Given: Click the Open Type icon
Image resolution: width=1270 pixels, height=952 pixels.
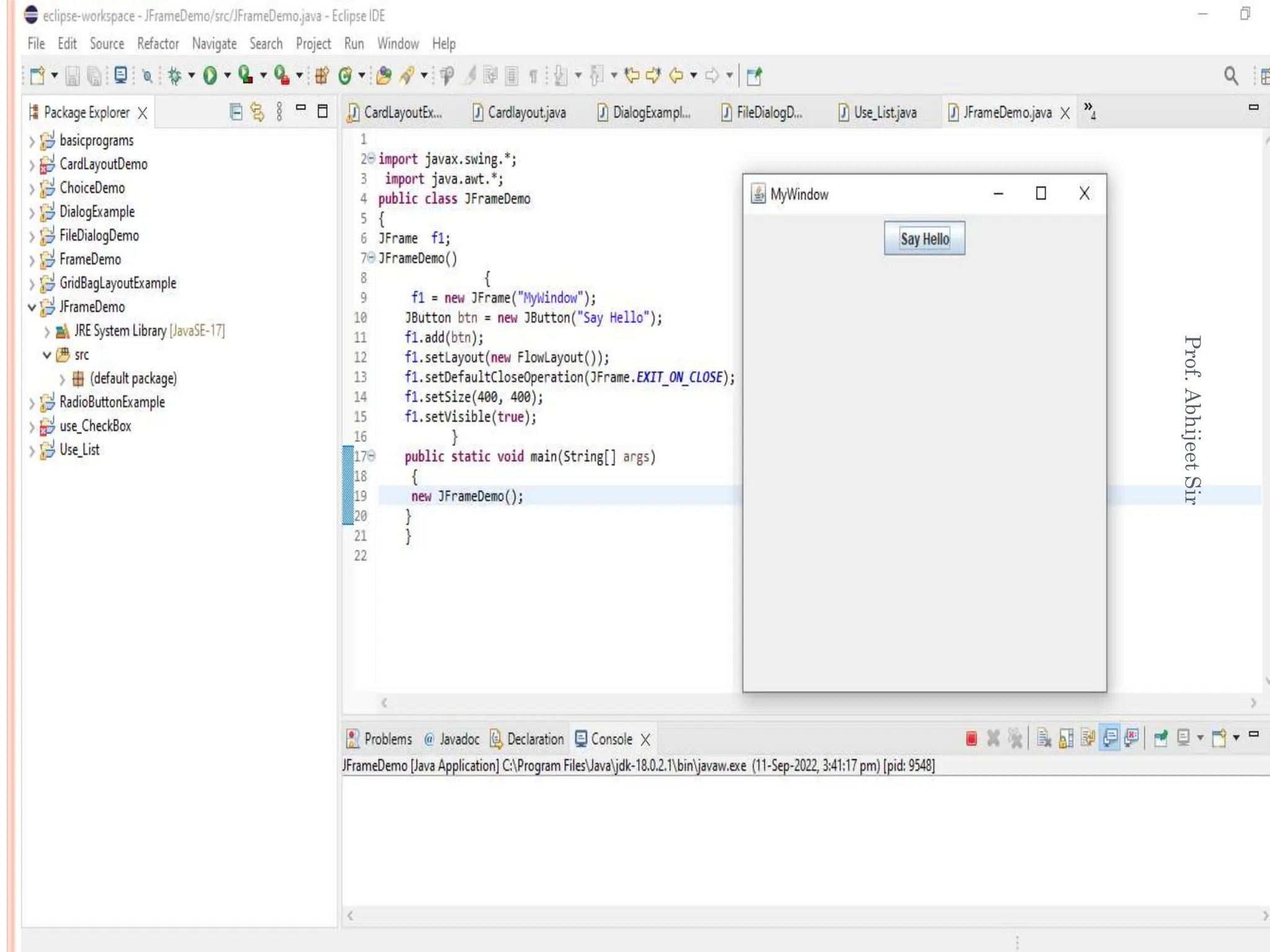Looking at the screenshot, I should (384, 76).
